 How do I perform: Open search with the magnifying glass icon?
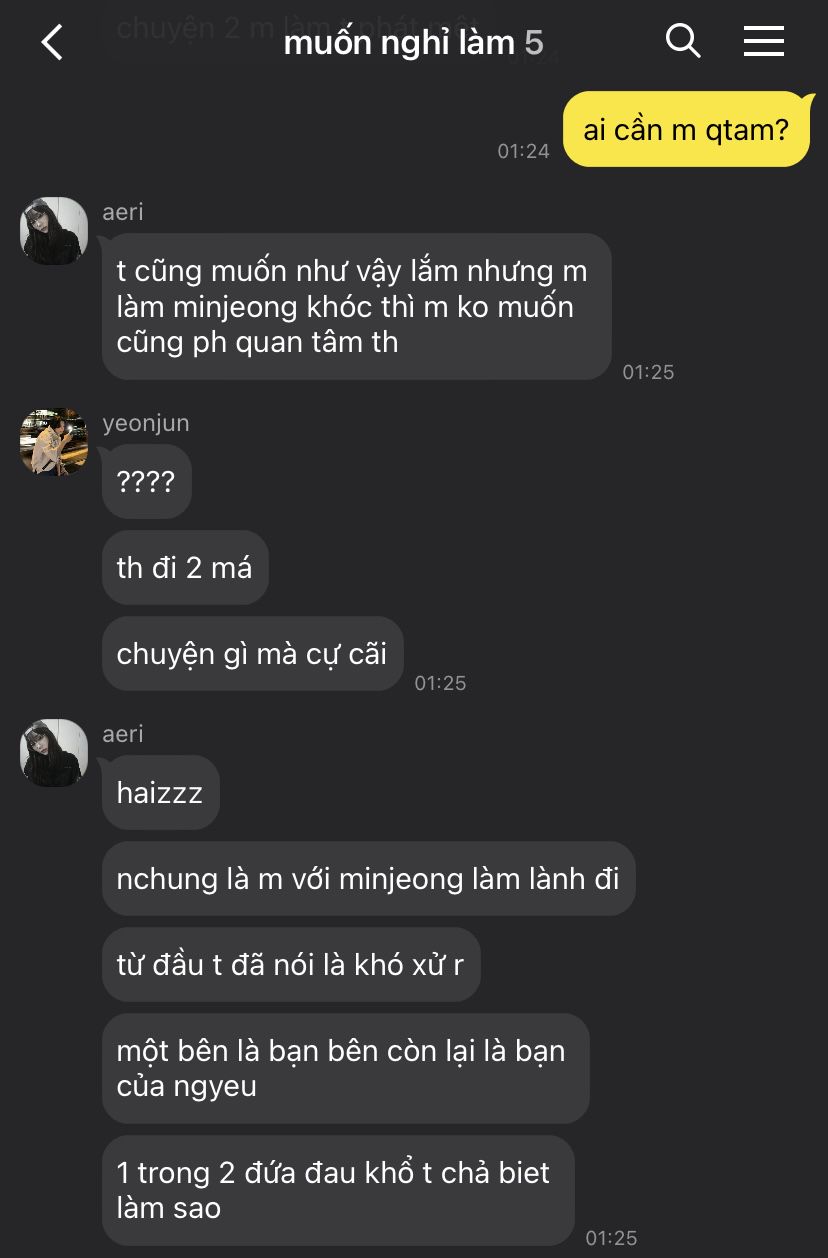click(x=683, y=41)
